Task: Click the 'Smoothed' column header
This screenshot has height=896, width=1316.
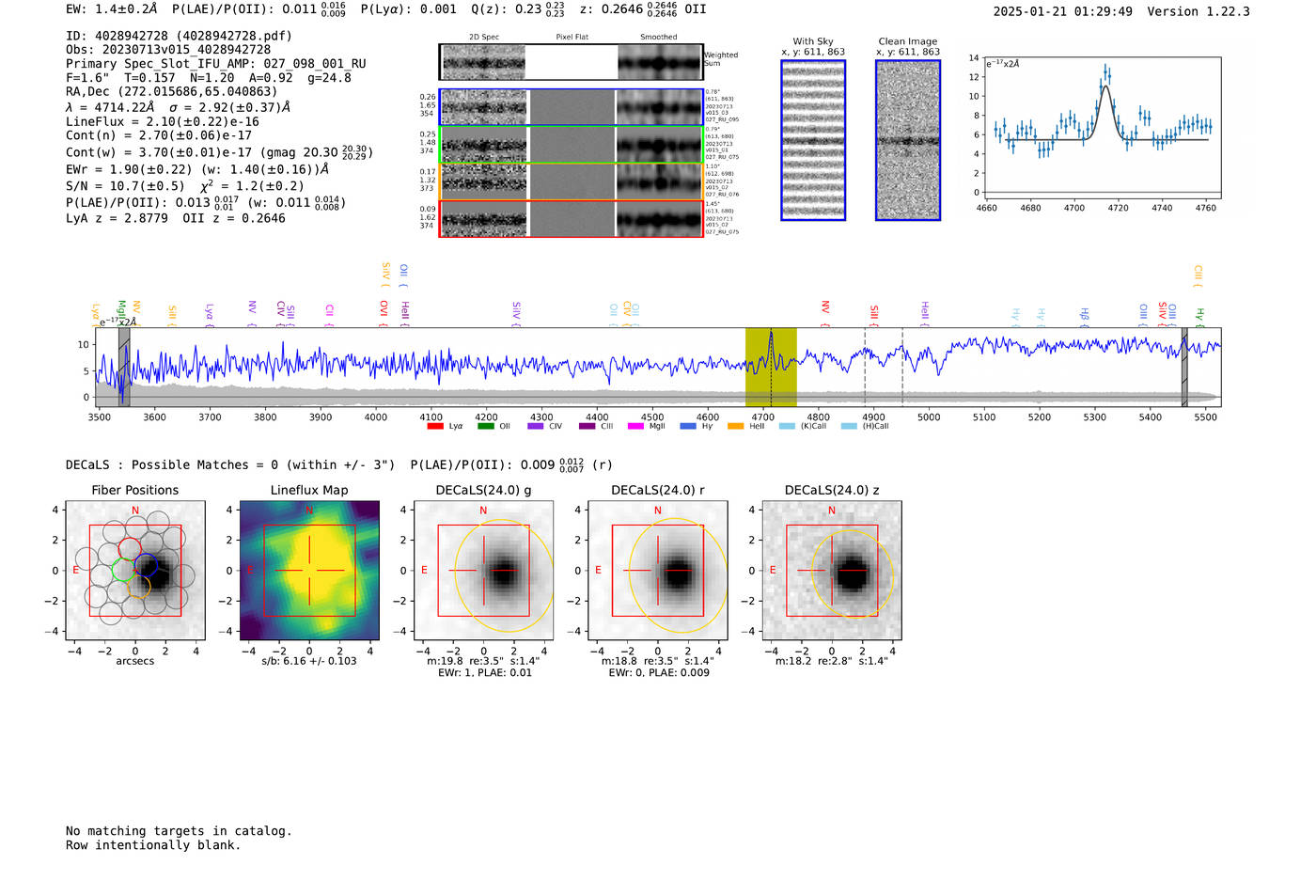Action: pyautogui.click(x=659, y=38)
